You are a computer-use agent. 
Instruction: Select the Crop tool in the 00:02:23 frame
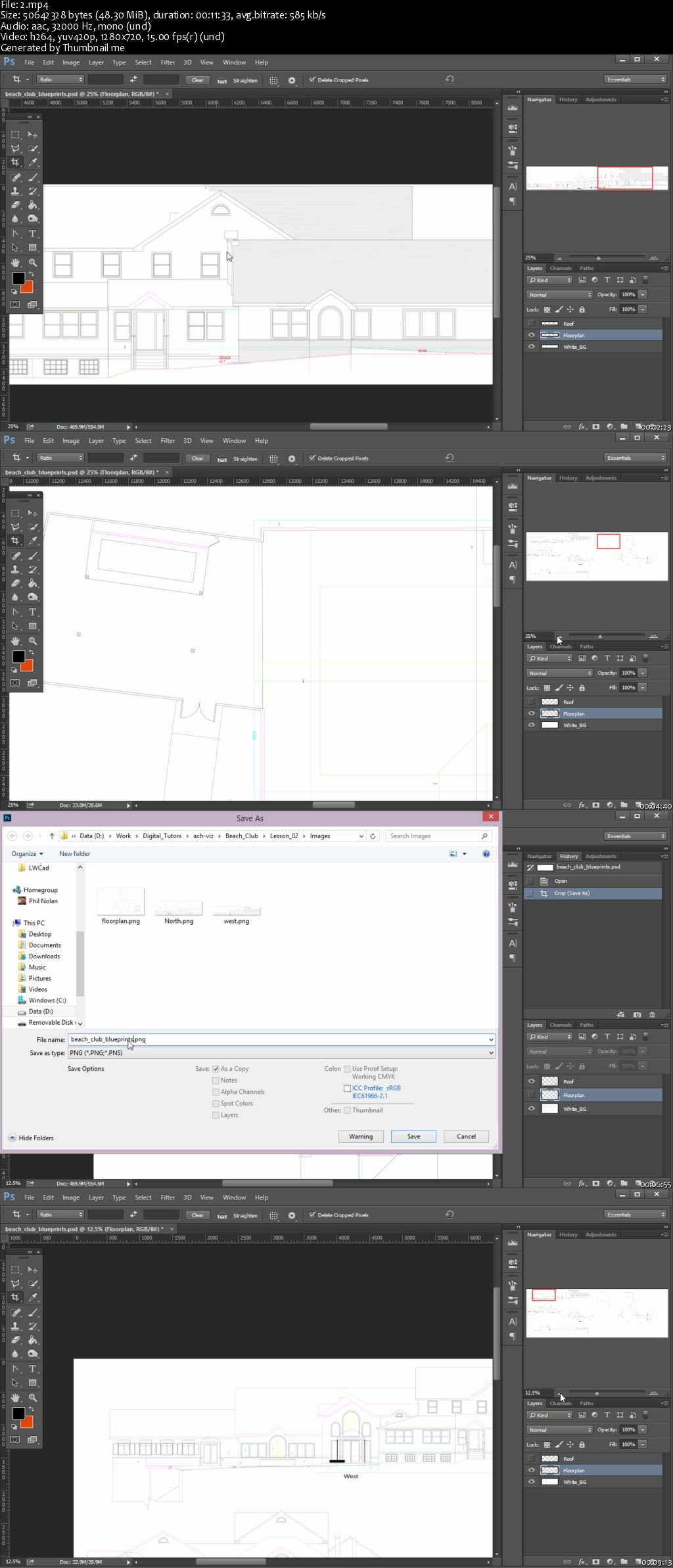(x=15, y=162)
